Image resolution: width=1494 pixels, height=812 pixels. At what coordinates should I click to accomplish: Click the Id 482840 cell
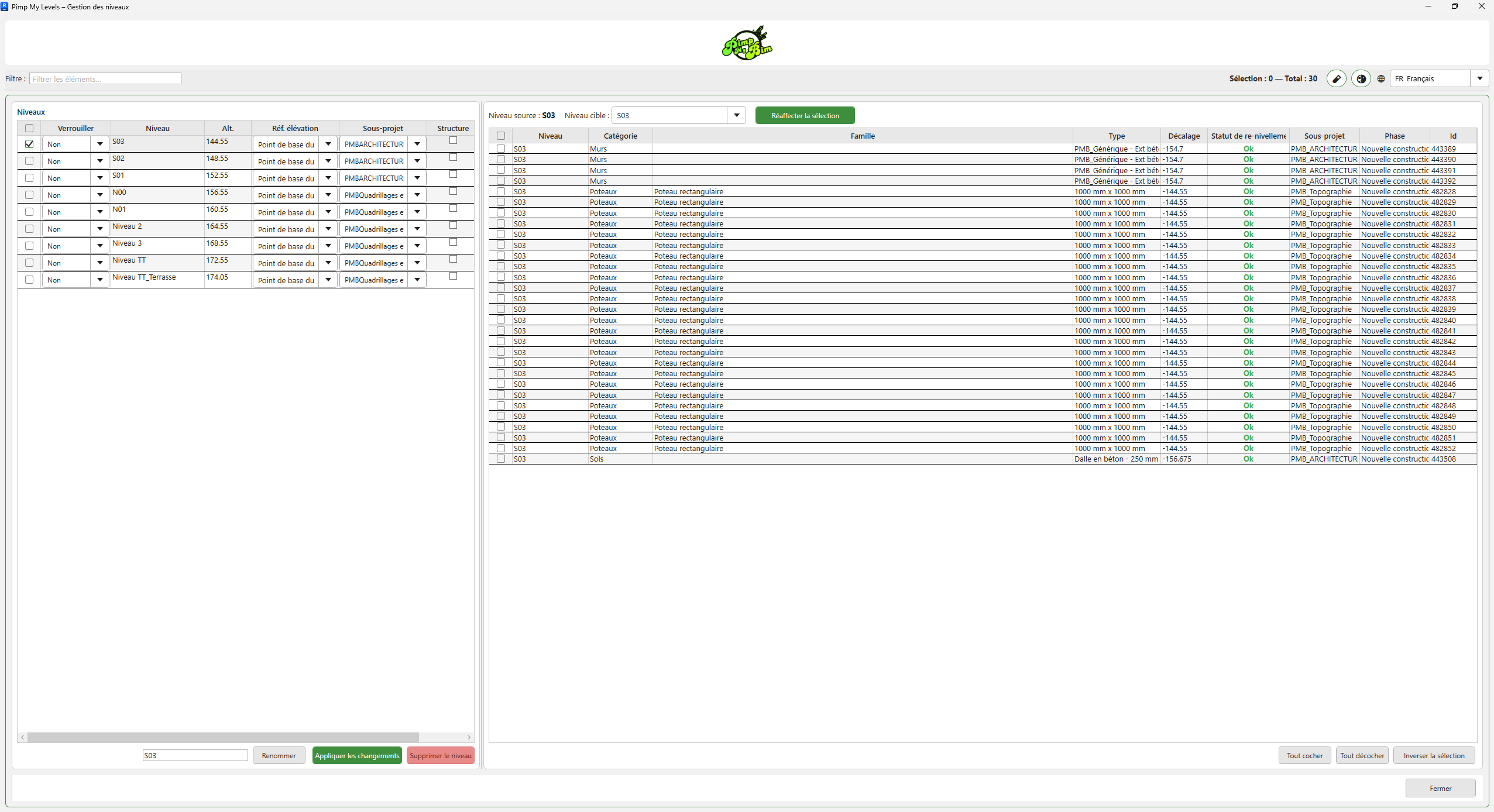click(x=1452, y=320)
